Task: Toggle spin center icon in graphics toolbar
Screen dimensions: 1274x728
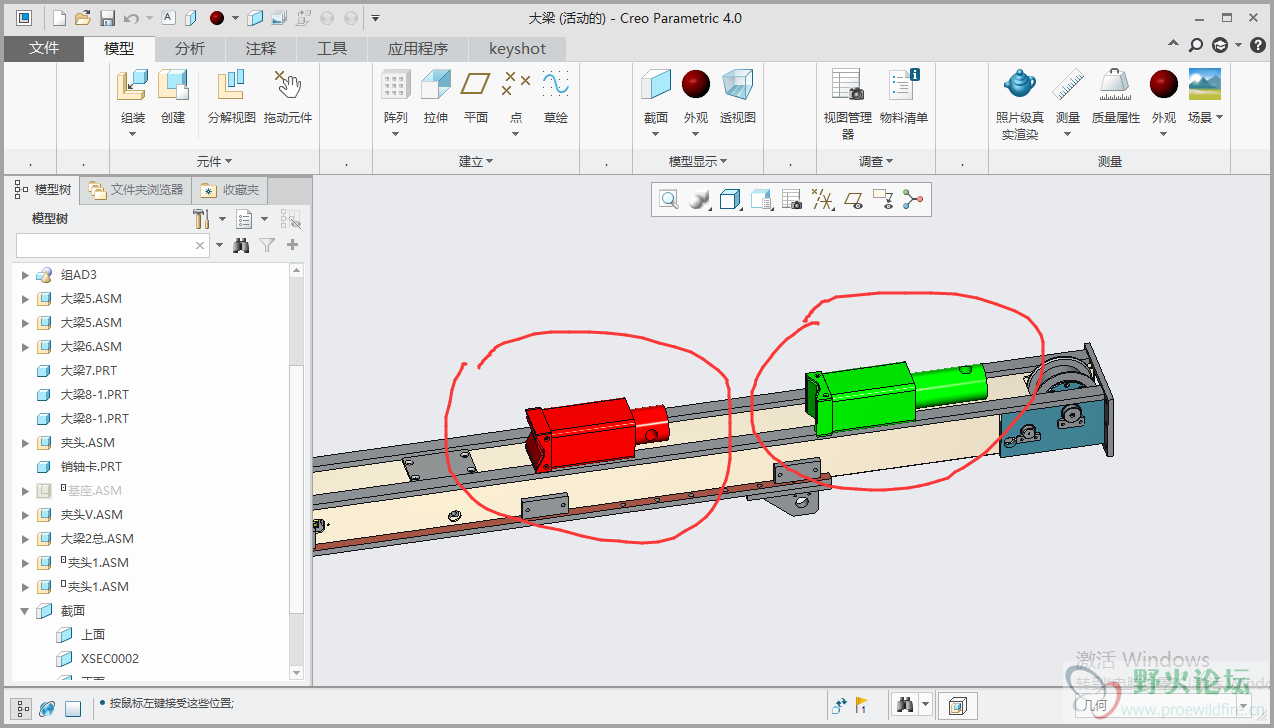Action: (912, 200)
